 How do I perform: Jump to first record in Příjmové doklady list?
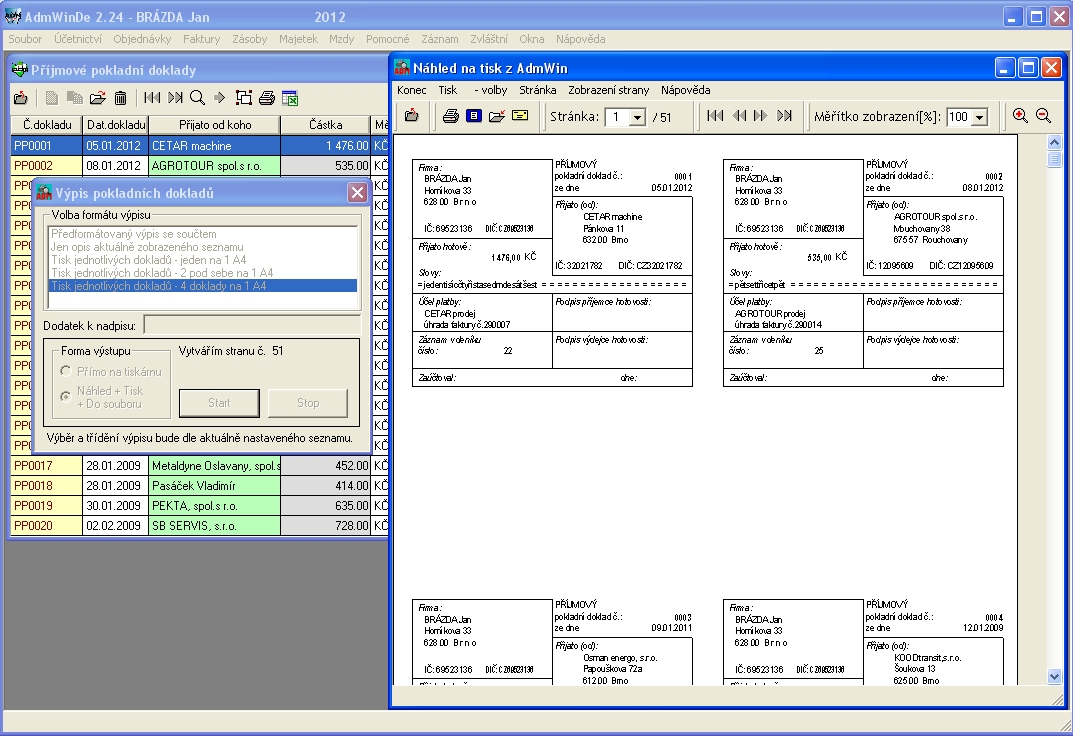point(152,98)
